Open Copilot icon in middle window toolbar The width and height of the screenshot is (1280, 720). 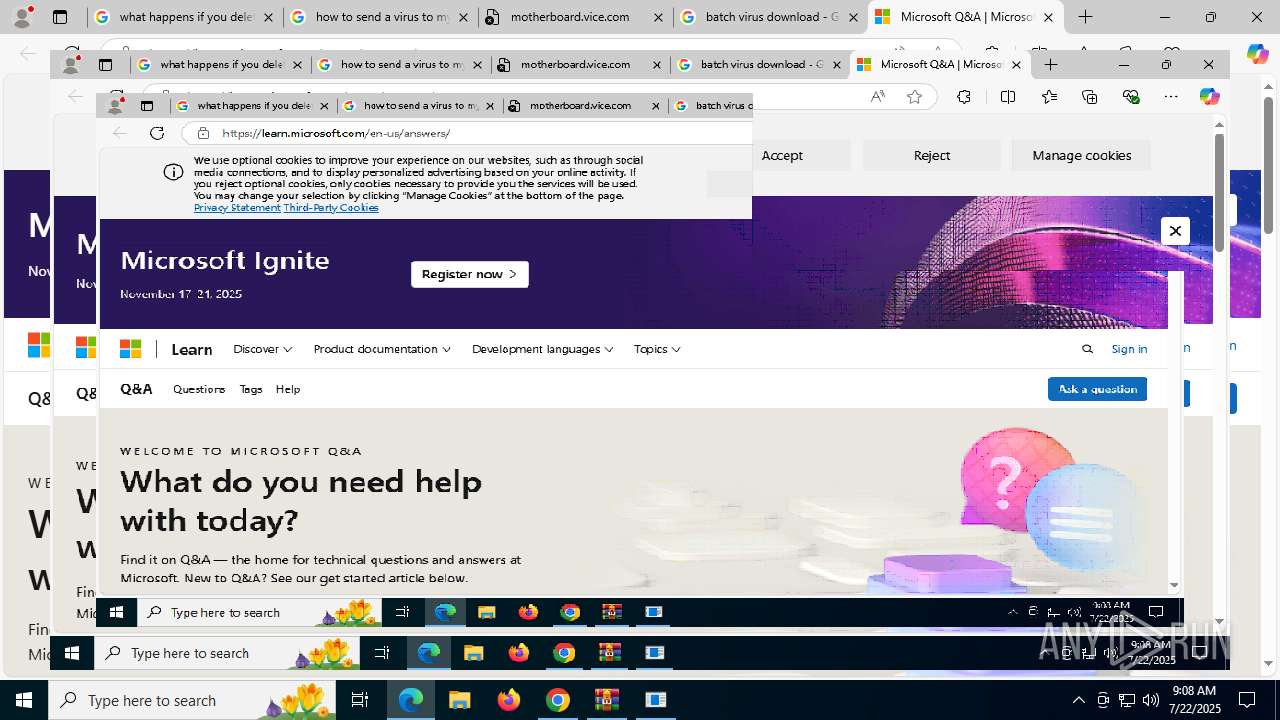(1209, 96)
